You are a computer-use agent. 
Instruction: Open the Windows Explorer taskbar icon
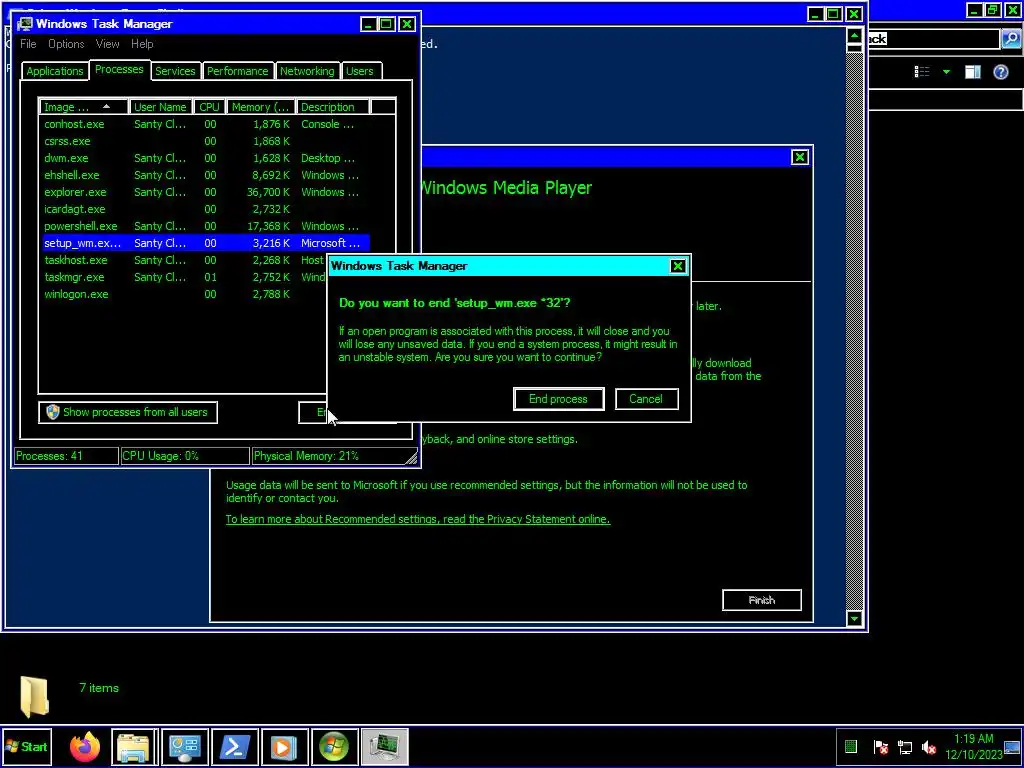point(134,747)
